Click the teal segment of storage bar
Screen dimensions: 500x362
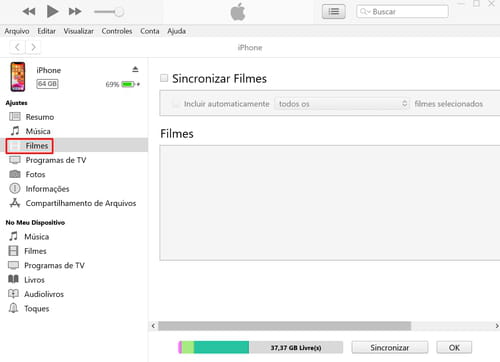click(x=221, y=347)
